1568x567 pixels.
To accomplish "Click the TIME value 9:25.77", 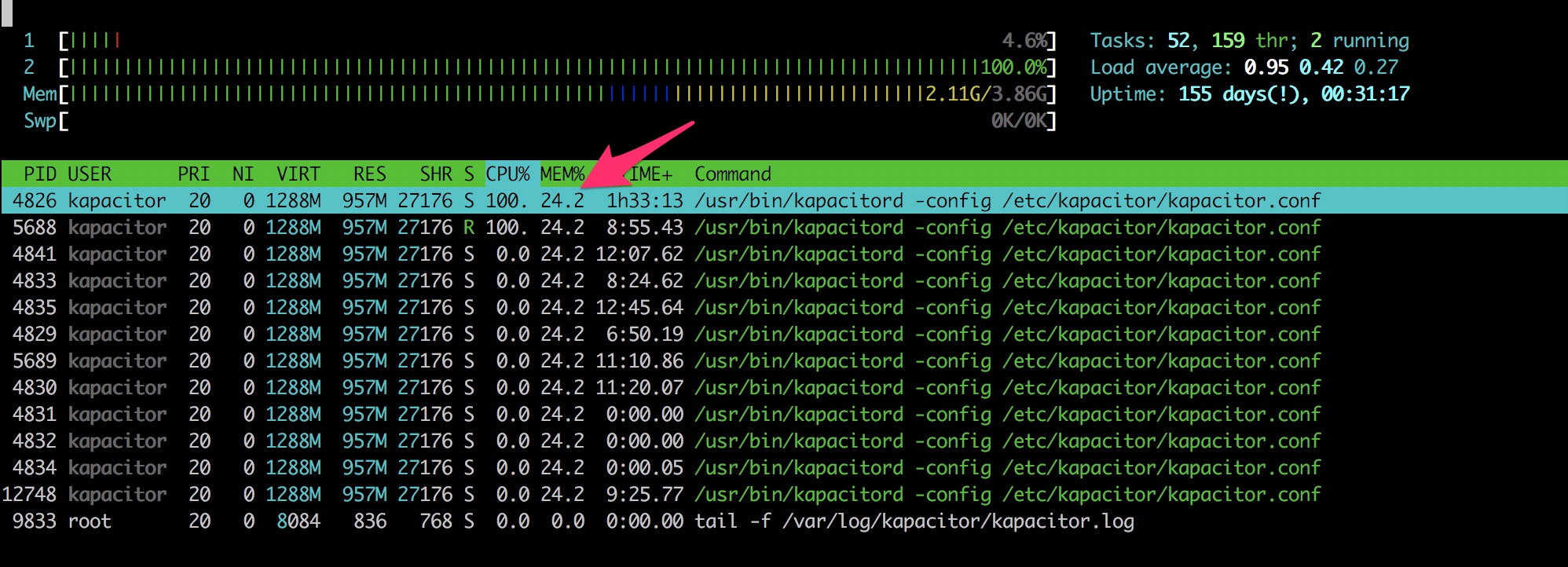I will click(x=645, y=494).
